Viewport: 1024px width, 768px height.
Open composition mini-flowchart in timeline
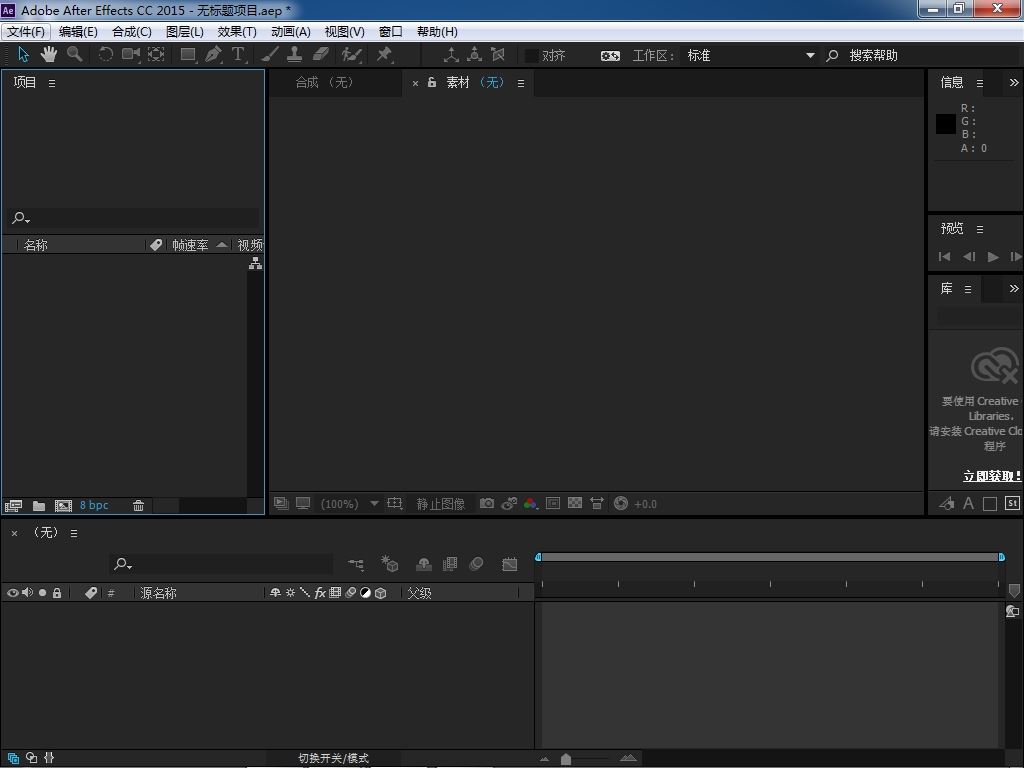[356, 564]
